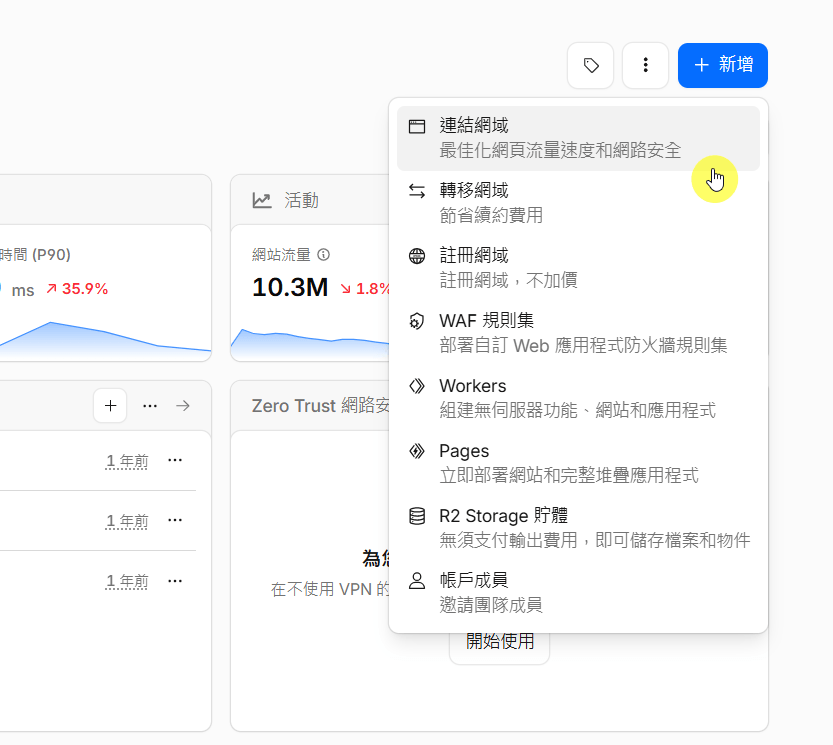Click the globe icon beside 註冊網域

click(x=417, y=256)
